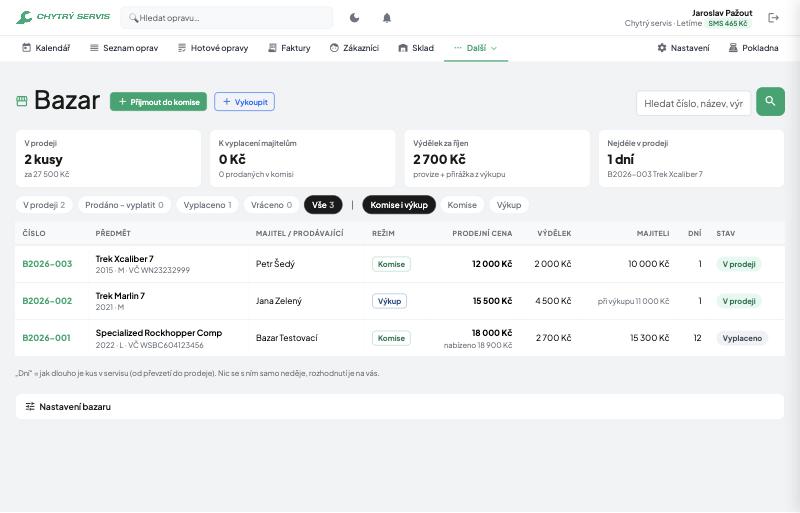This screenshot has height=513, width=800.
Task: Select the Vše 3 filter
Action: coord(323,205)
